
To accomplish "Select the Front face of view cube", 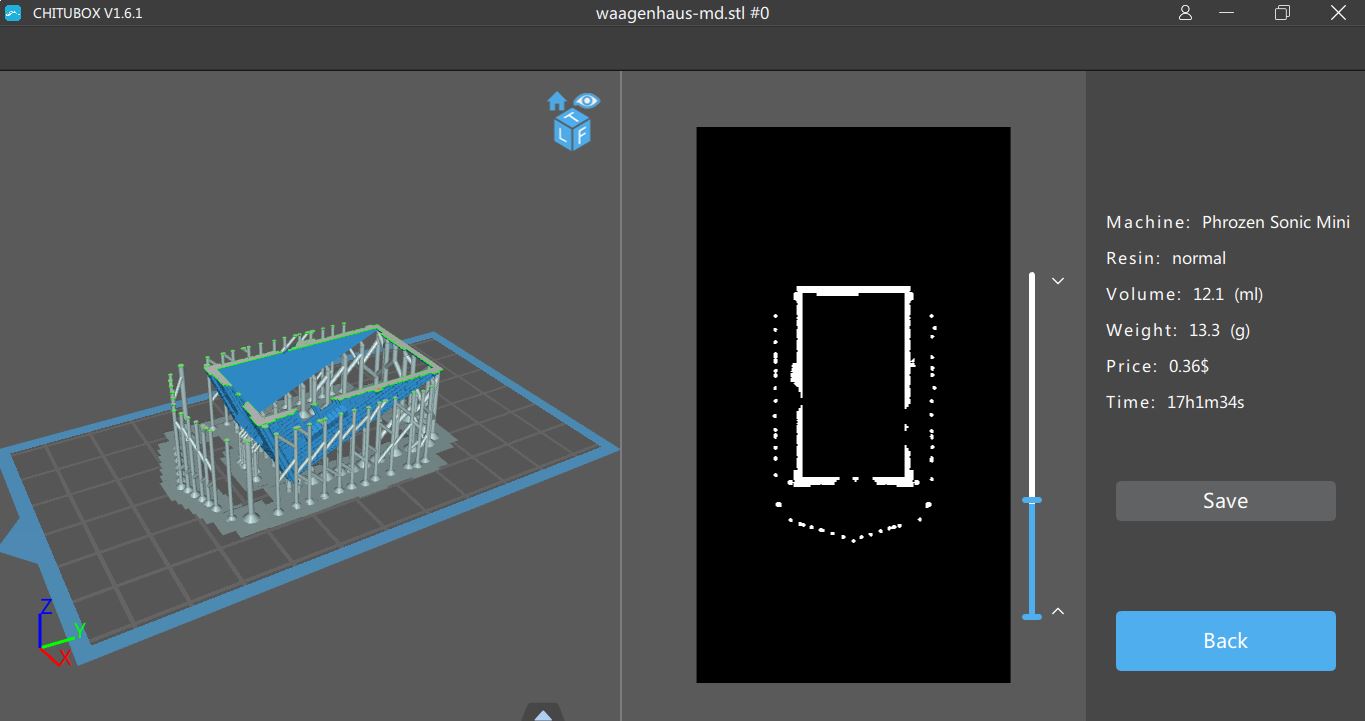I will [x=581, y=137].
